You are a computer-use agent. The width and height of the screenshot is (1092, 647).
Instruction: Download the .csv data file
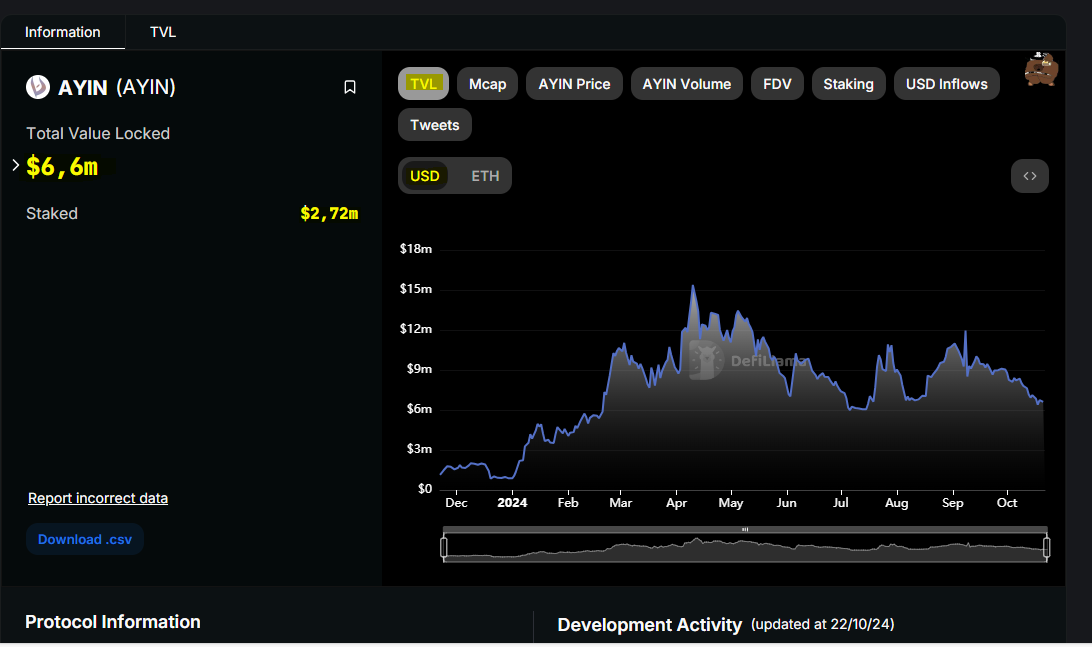click(x=85, y=539)
